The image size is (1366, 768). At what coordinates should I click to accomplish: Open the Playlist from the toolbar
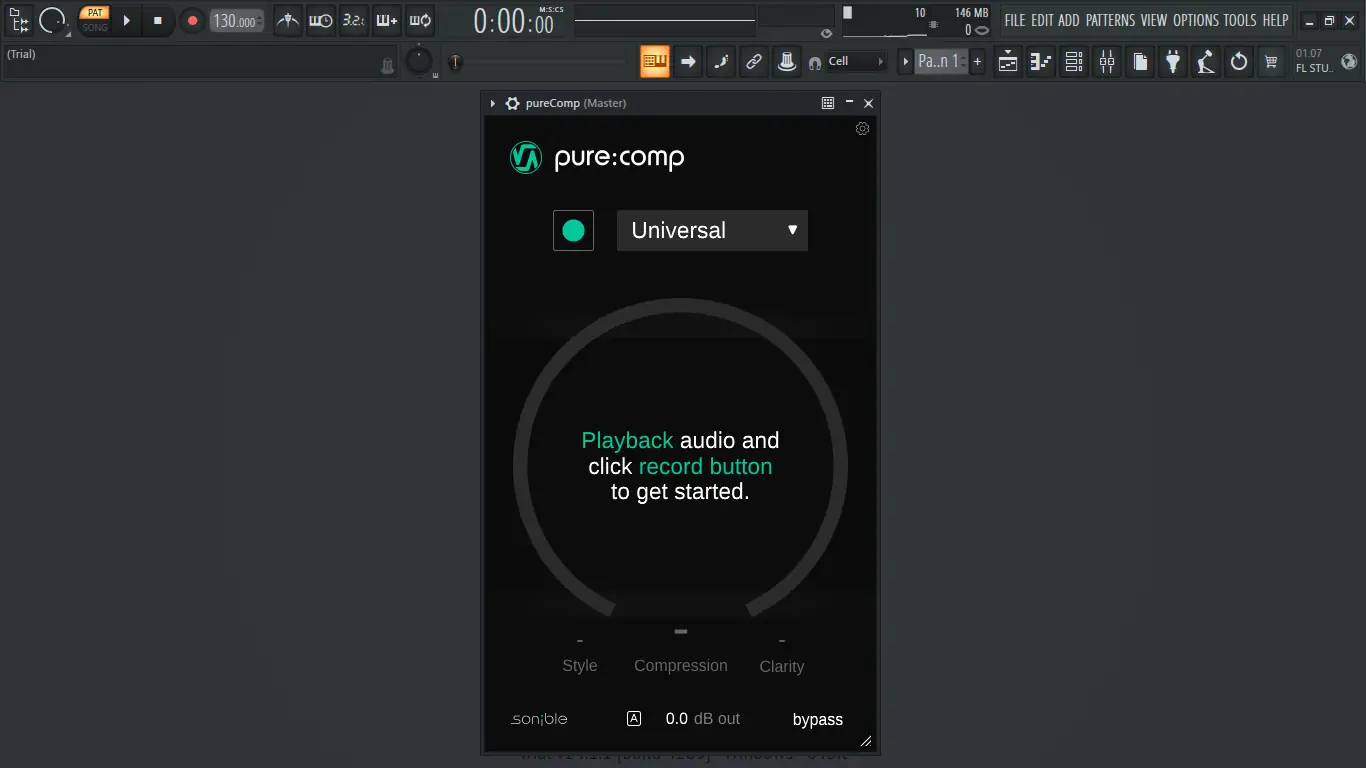click(1007, 61)
